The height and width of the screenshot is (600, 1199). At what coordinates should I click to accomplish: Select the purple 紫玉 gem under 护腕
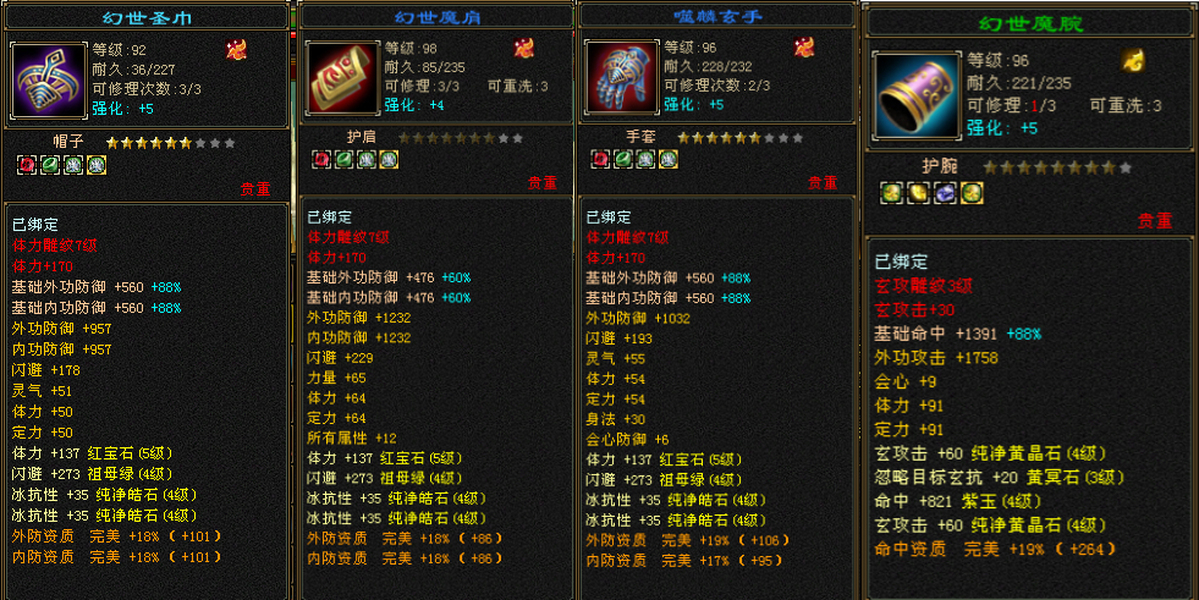[x=945, y=193]
